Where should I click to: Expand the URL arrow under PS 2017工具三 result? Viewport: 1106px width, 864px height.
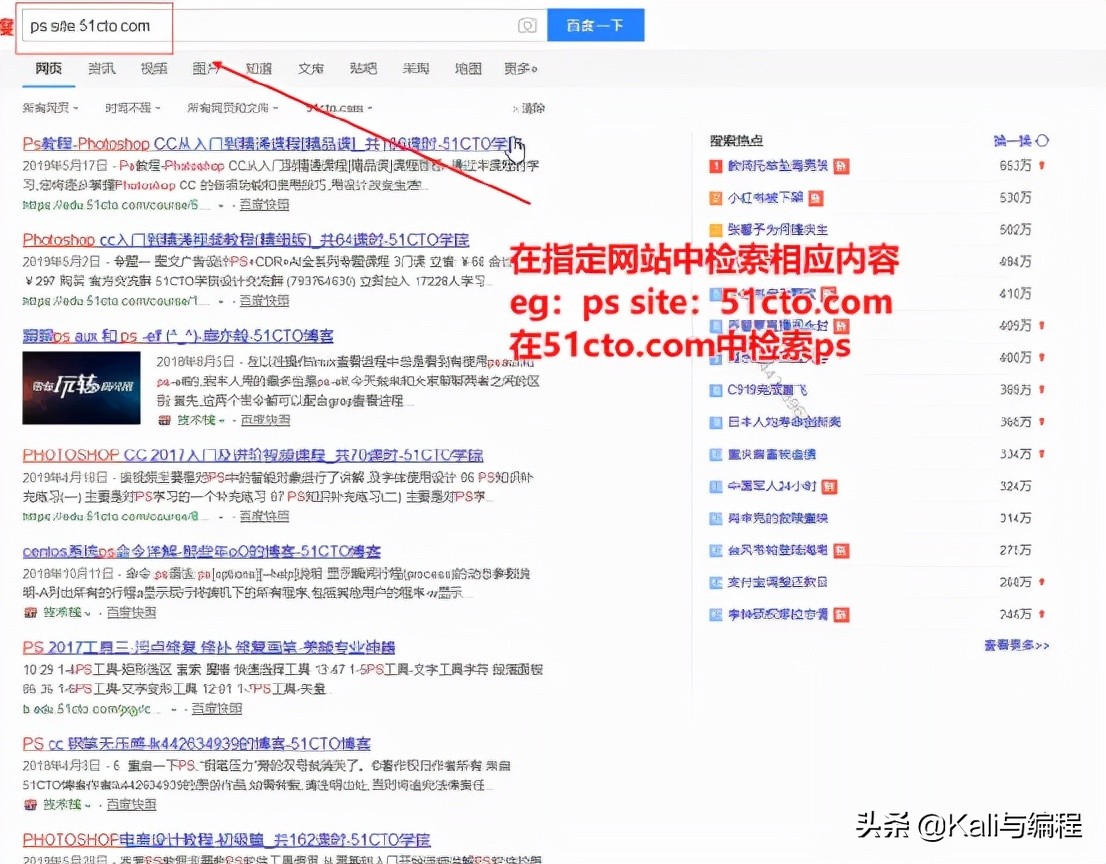pos(173,709)
